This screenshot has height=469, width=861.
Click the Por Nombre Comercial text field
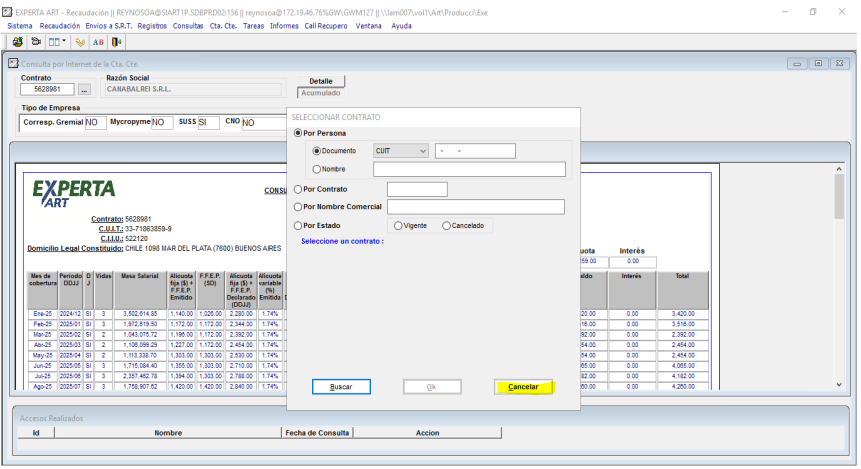click(x=476, y=207)
